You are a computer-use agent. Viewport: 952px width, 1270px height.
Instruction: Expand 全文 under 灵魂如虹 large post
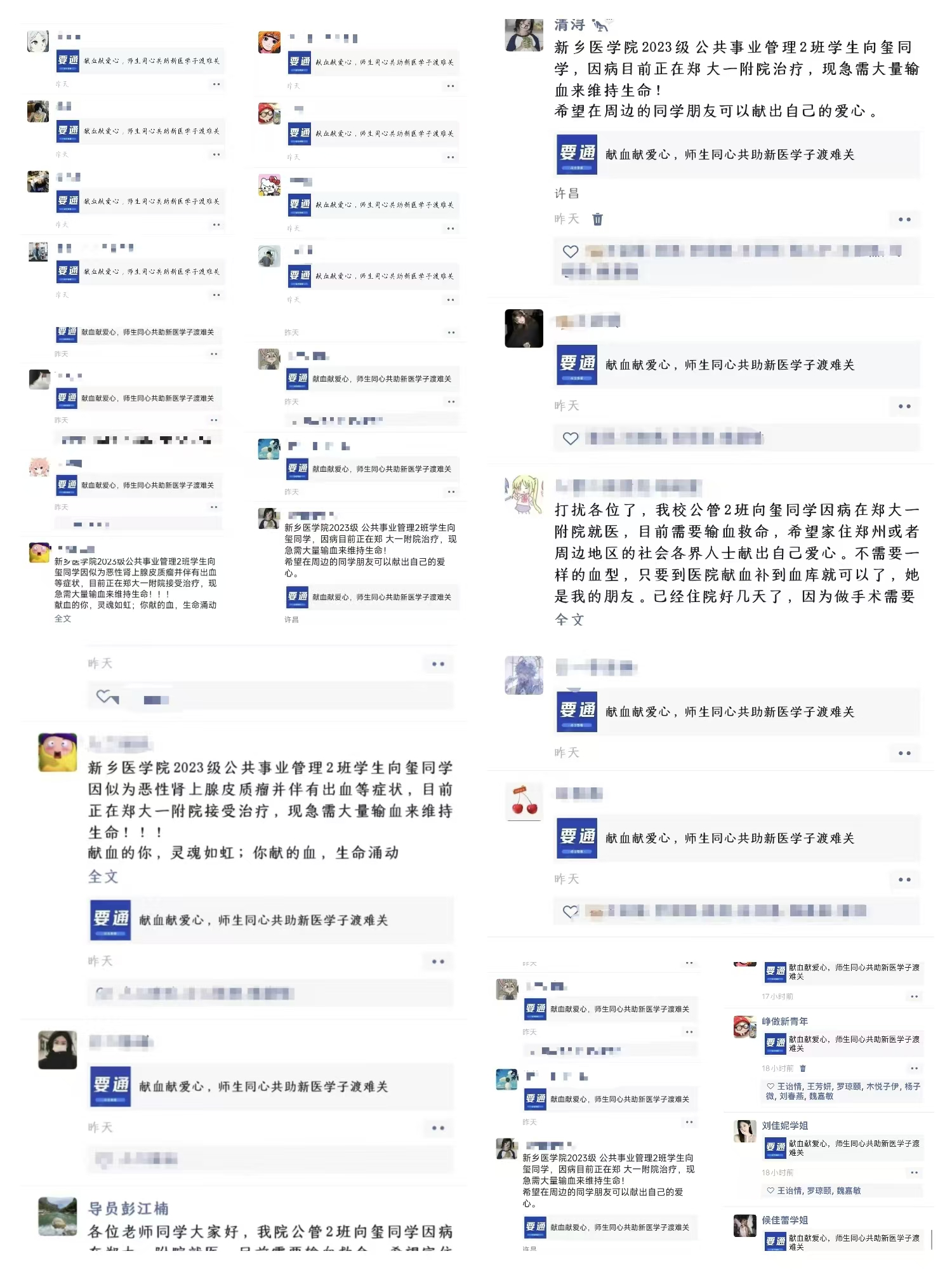point(103,876)
